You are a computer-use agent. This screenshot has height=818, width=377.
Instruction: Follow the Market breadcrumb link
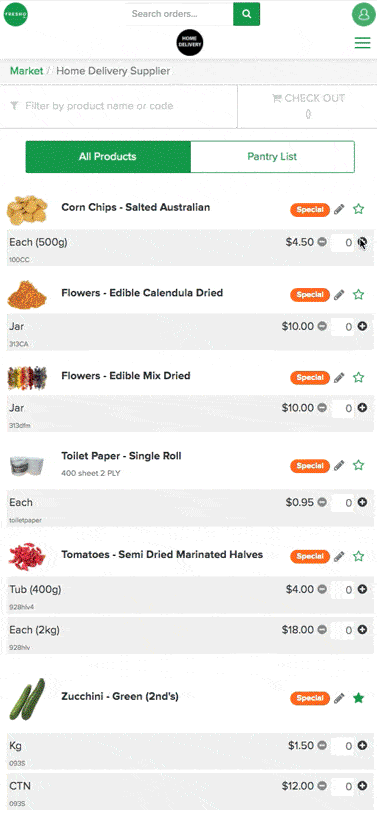click(x=27, y=71)
